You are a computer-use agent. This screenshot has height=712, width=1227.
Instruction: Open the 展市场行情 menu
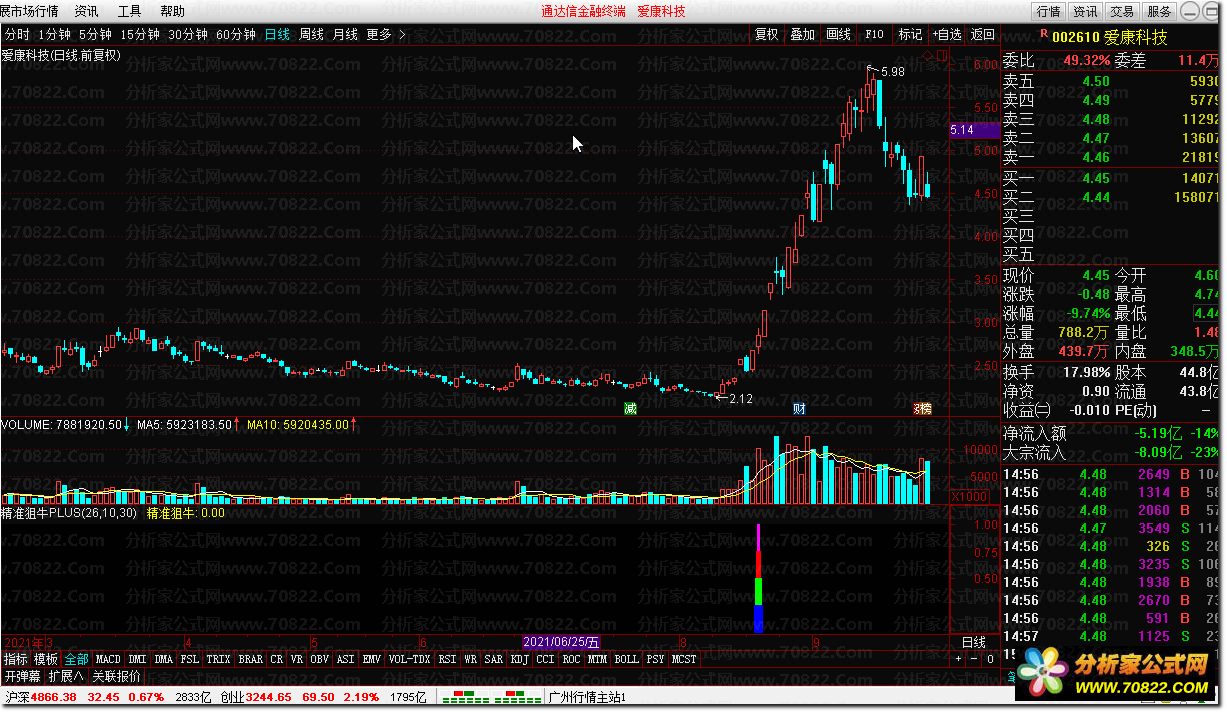click(29, 11)
